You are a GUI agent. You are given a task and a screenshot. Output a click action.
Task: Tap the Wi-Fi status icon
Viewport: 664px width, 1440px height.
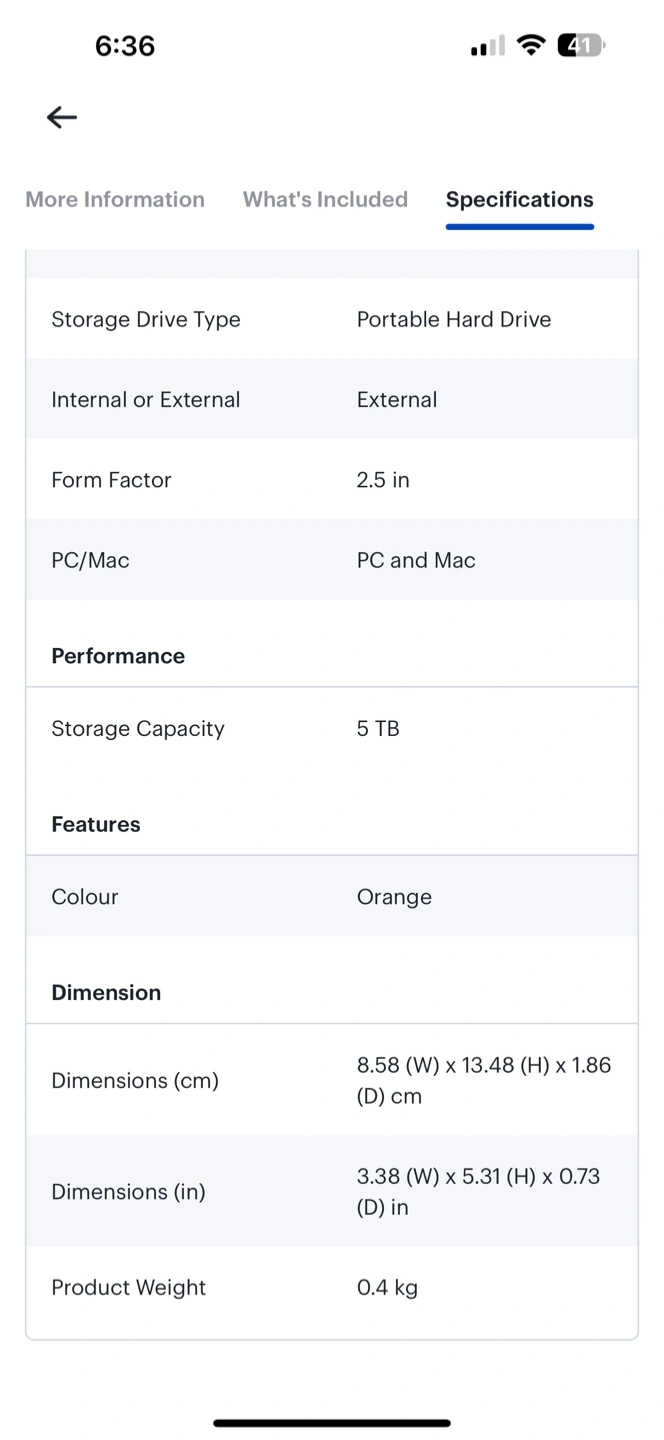[531, 45]
